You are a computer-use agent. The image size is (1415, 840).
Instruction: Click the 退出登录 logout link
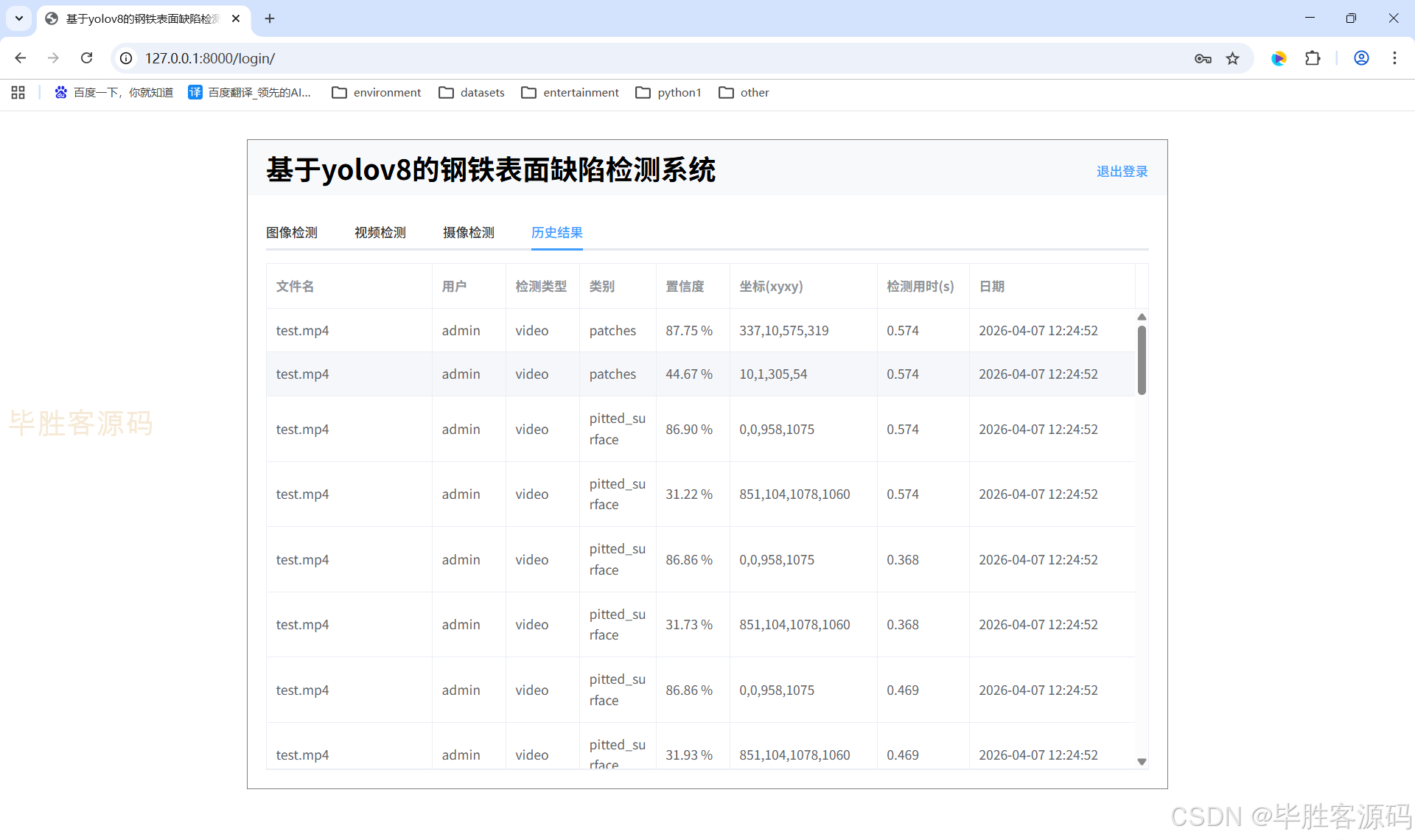tap(1122, 172)
